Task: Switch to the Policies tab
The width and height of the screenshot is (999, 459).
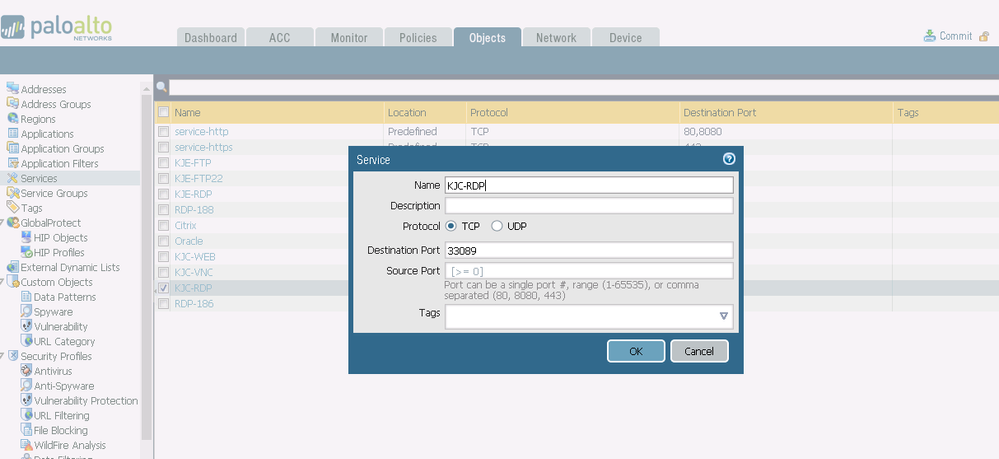Action: click(x=418, y=38)
